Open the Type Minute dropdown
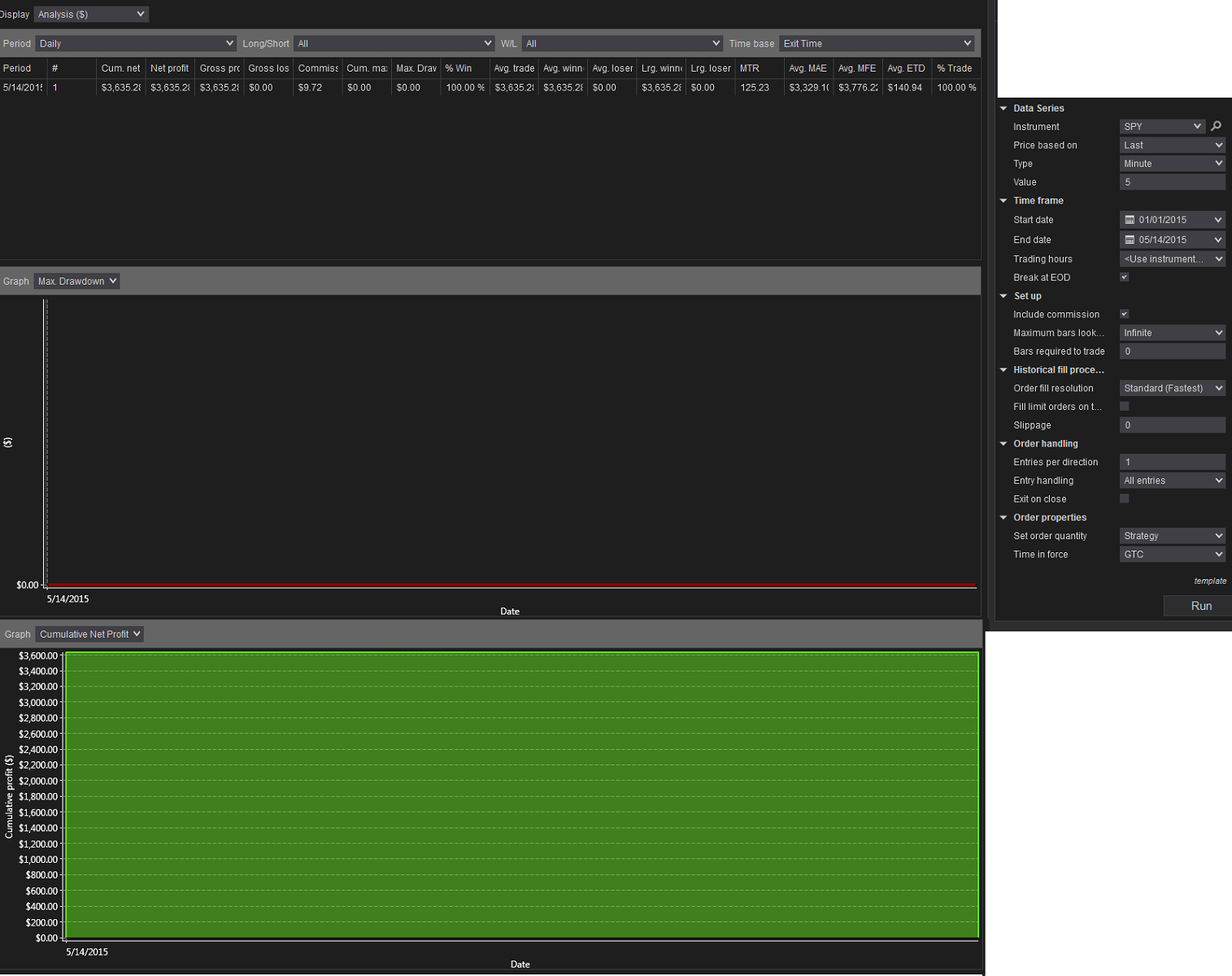1232x976 pixels. click(1173, 163)
